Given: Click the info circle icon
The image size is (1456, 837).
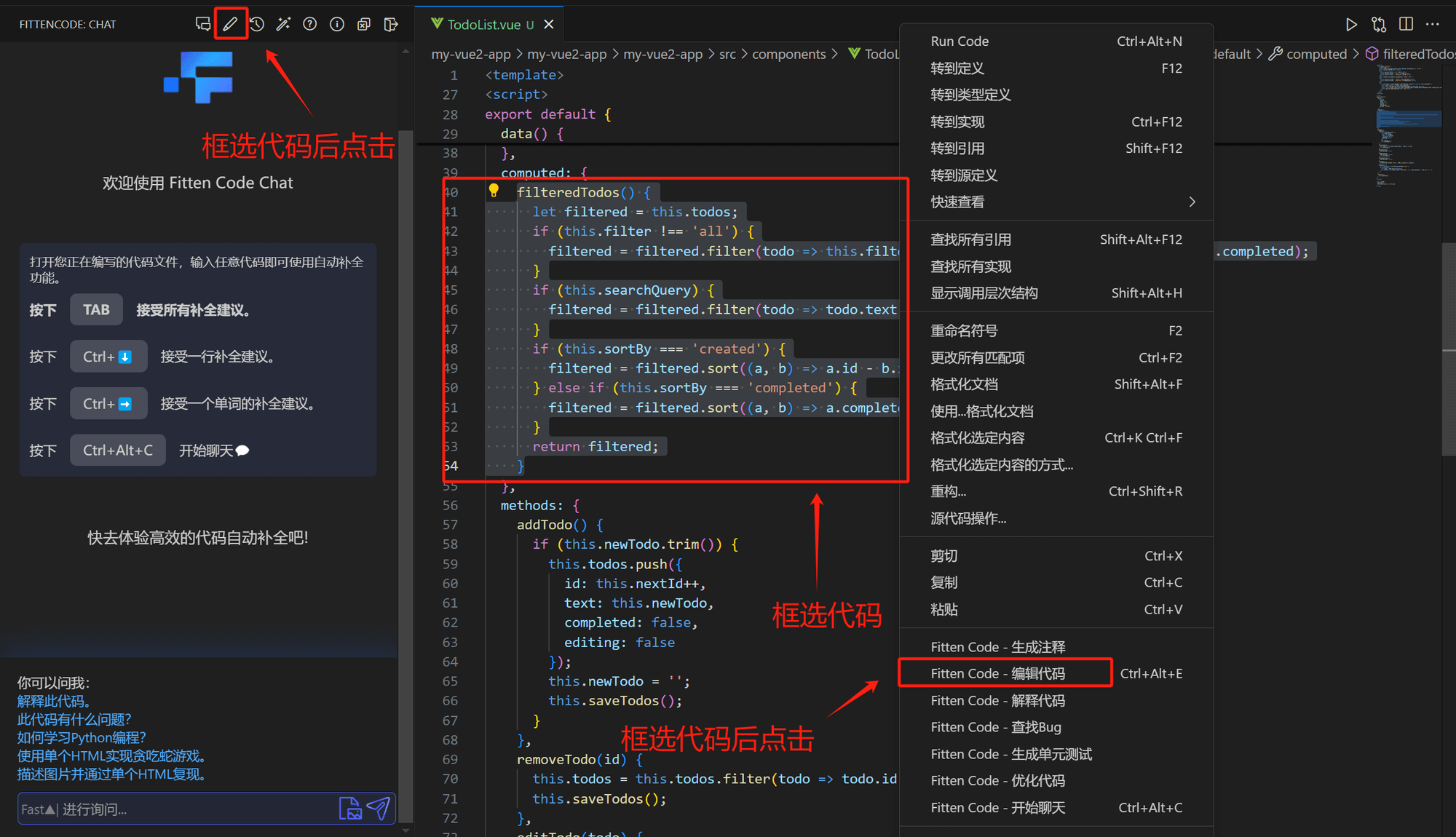Looking at the screenshot, I should point(337,24).
